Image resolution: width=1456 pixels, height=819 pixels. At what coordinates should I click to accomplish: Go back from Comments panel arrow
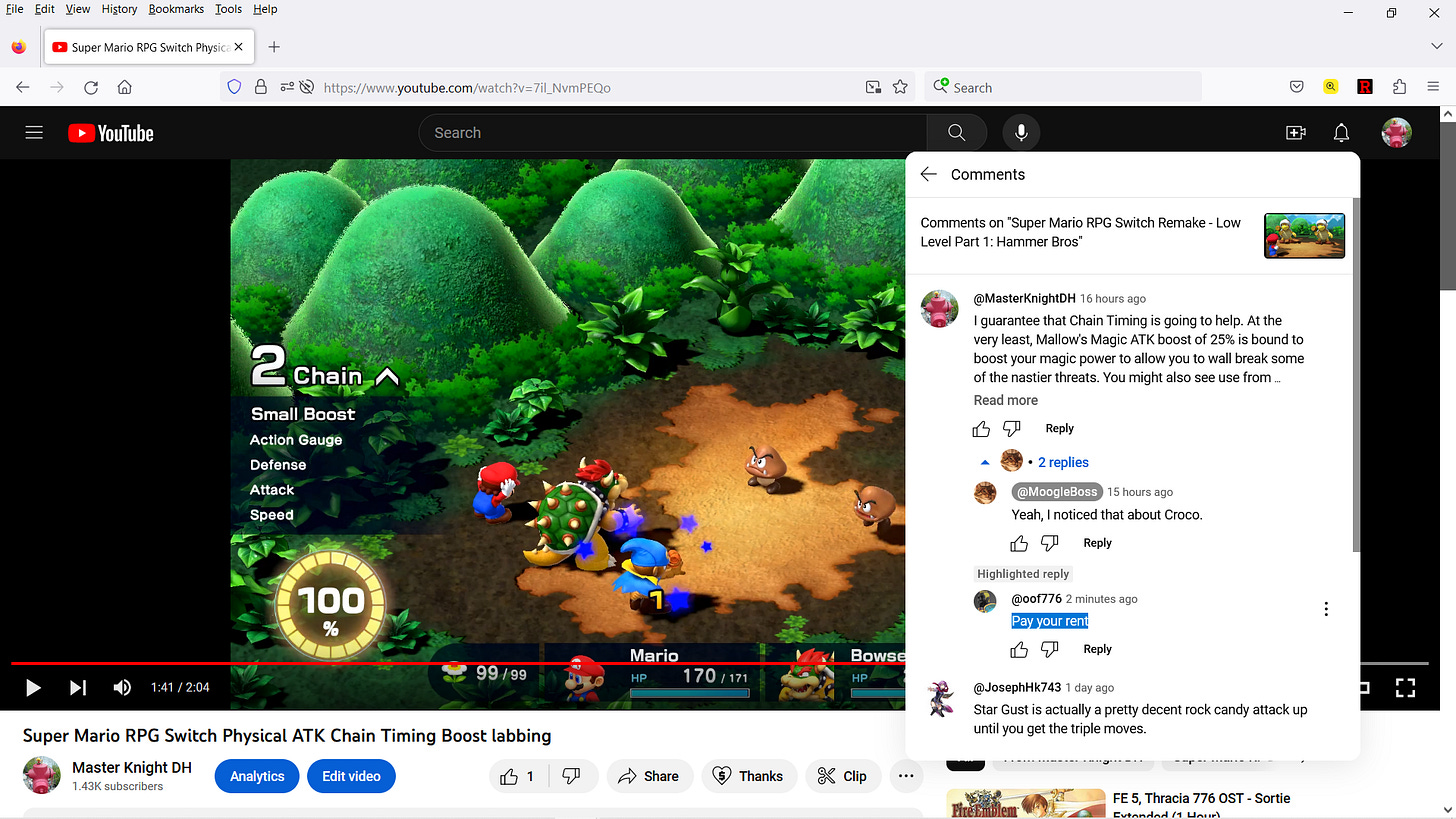928,174
